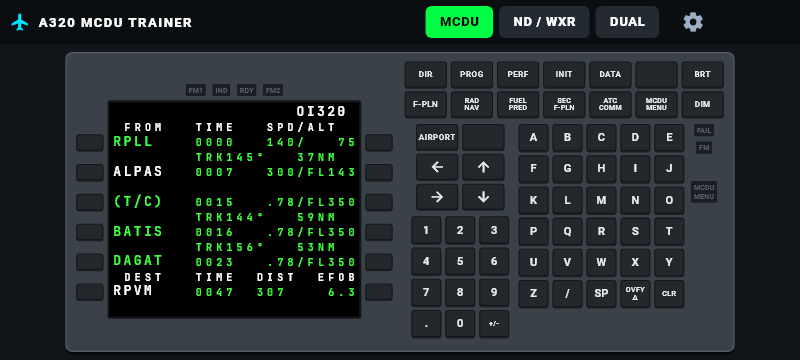
Task: Click the number 0 key
Action: click(460, 324)
